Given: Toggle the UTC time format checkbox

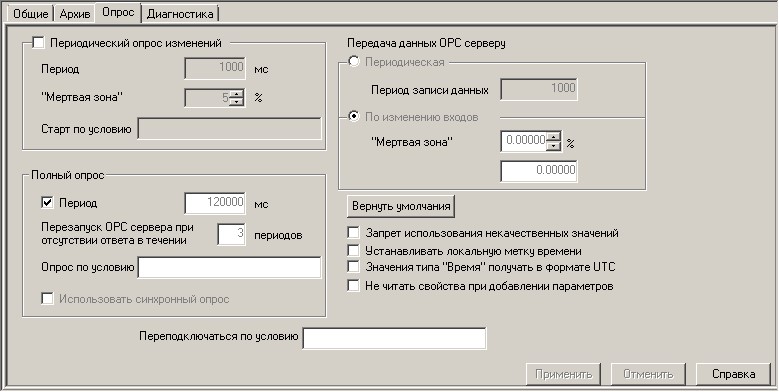Looking at the screenshot, I should [354, 267].
